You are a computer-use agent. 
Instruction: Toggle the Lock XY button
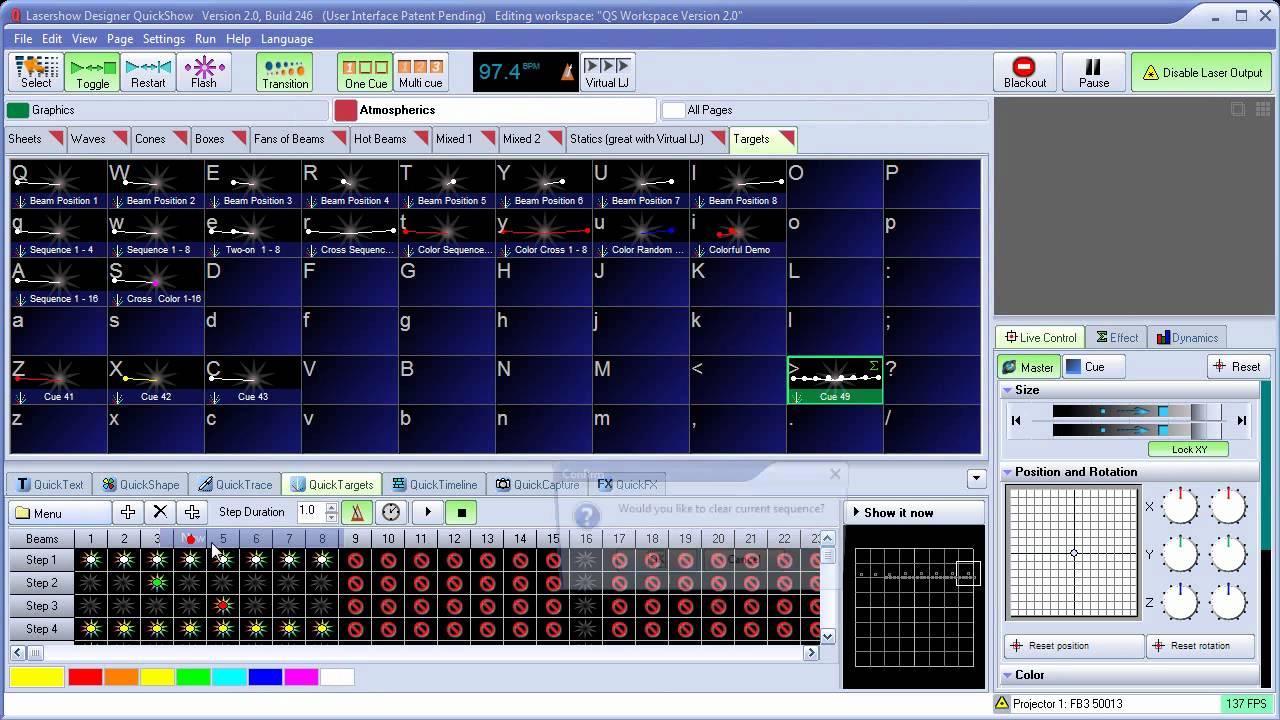pyautogui.click(x=1188, y=450)
